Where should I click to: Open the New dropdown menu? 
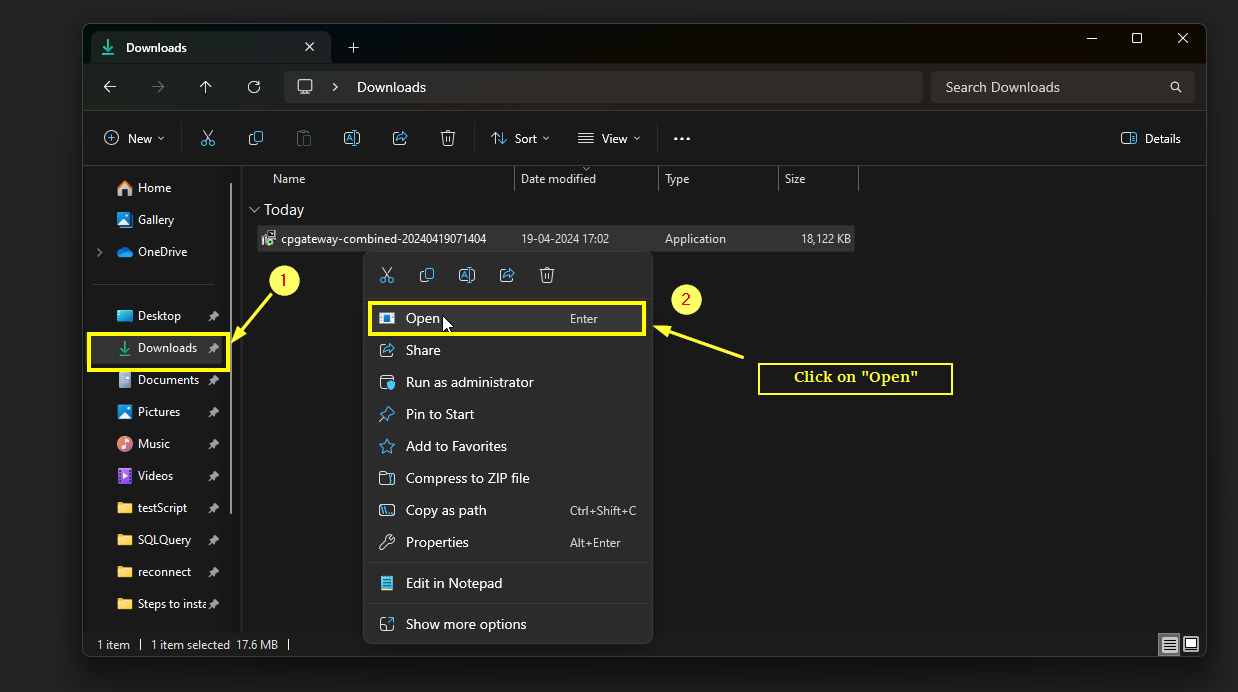(134, 138)
